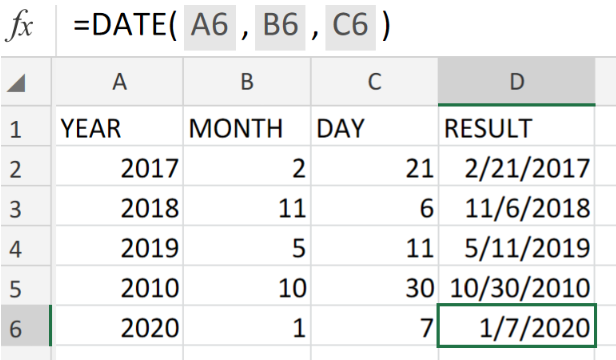Select cell containing 2/21/2017
The height and width of the screenshot is (360, 616).
pyautogui.click(x=517, y=167)
